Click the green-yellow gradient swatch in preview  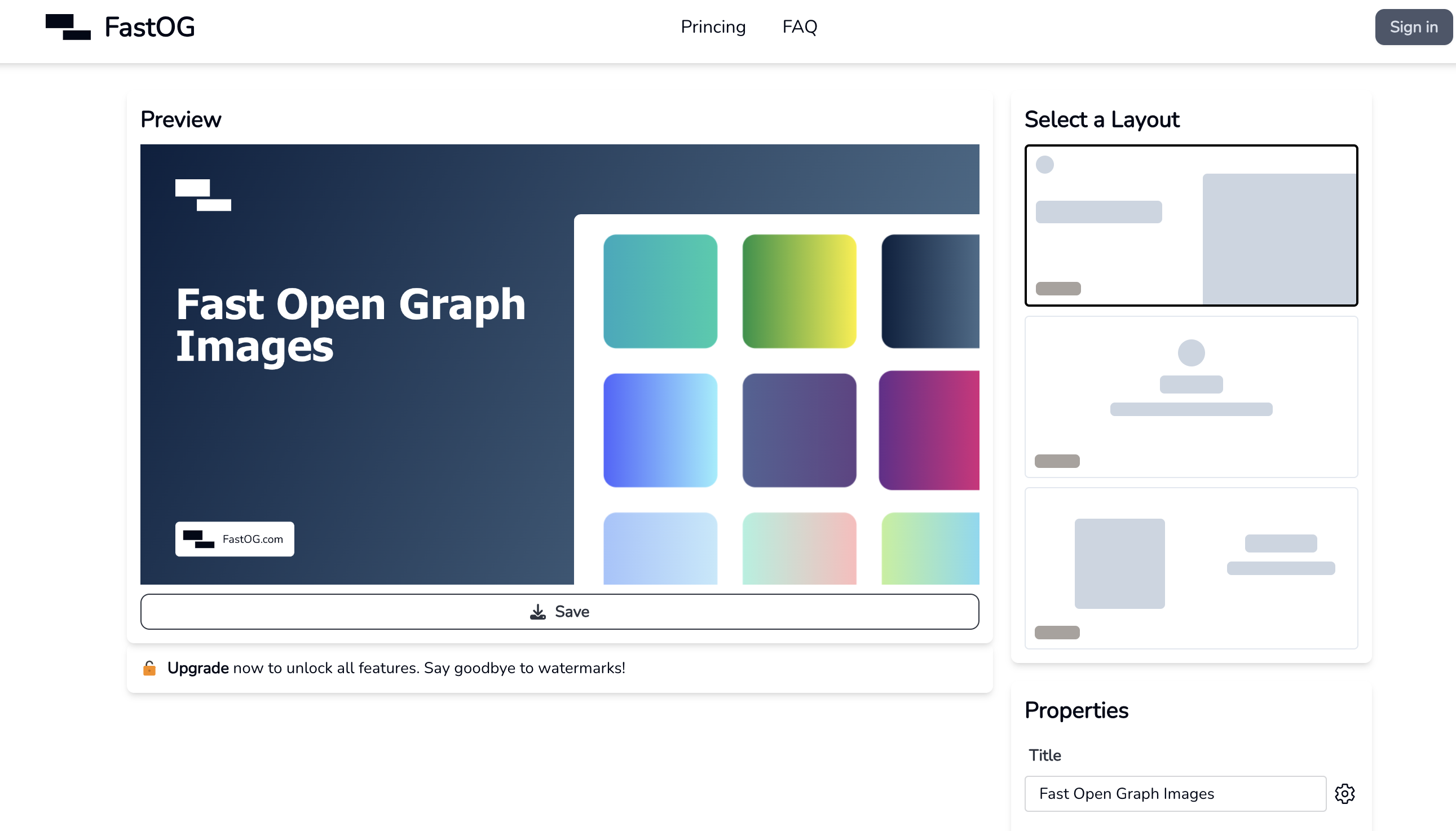(x=799, y=291)
